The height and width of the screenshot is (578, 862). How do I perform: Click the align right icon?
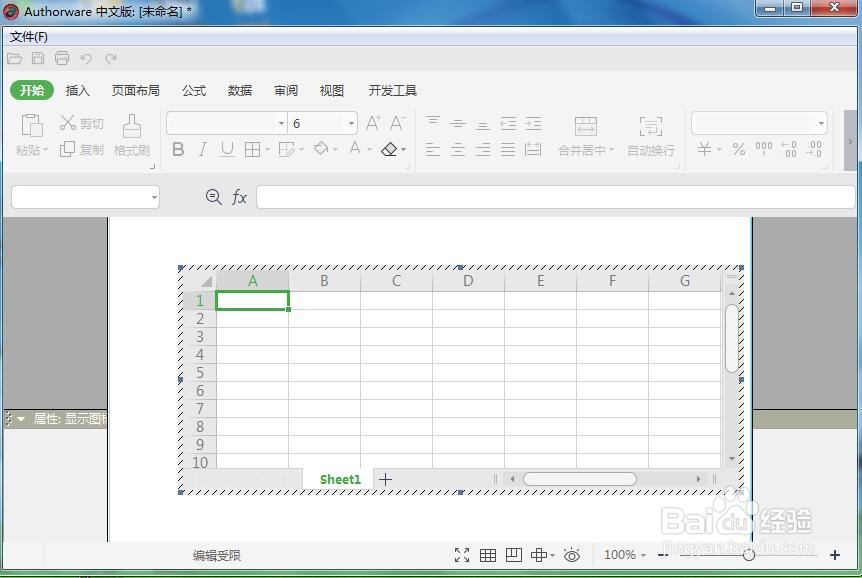pos(483,149)
